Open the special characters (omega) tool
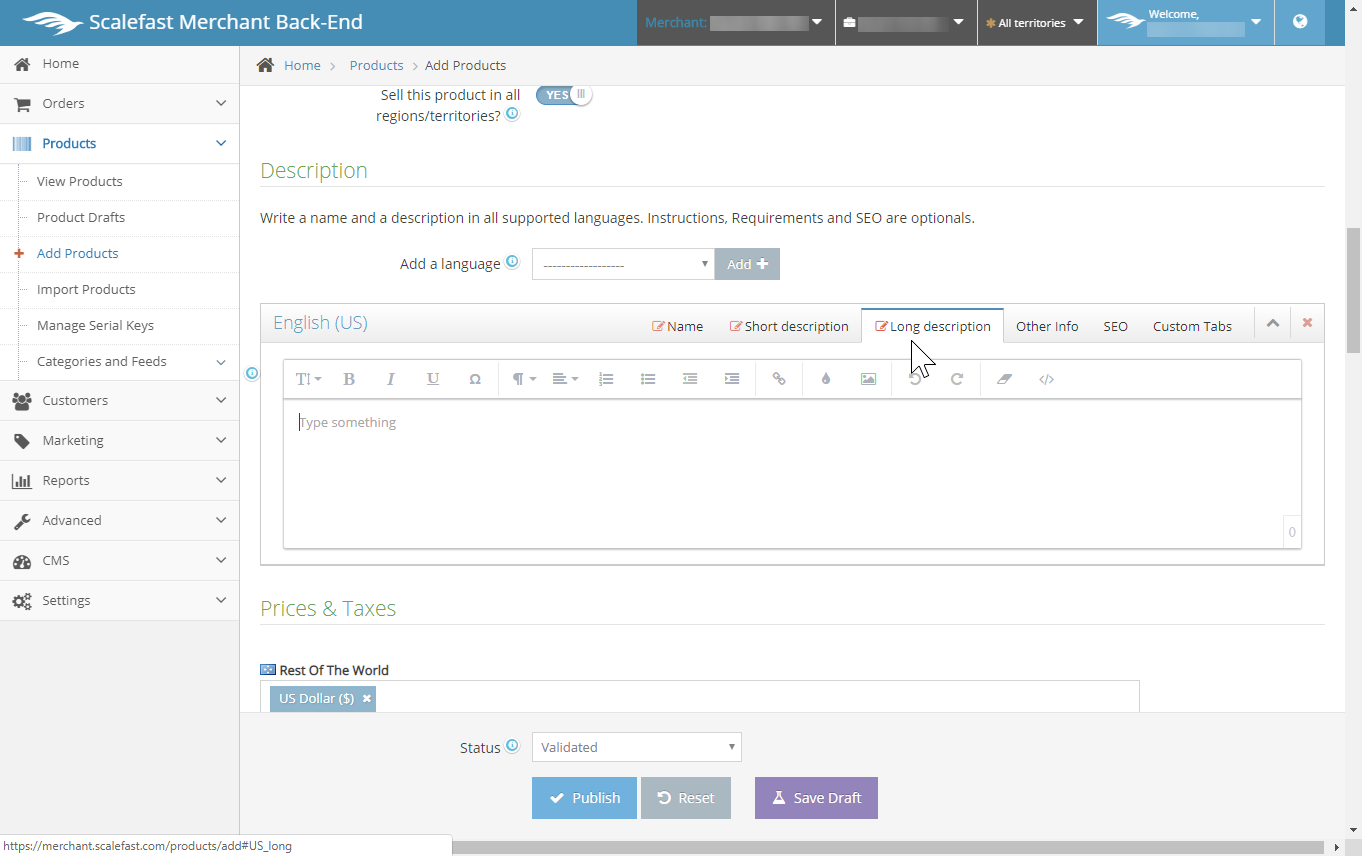 (475, 379)
